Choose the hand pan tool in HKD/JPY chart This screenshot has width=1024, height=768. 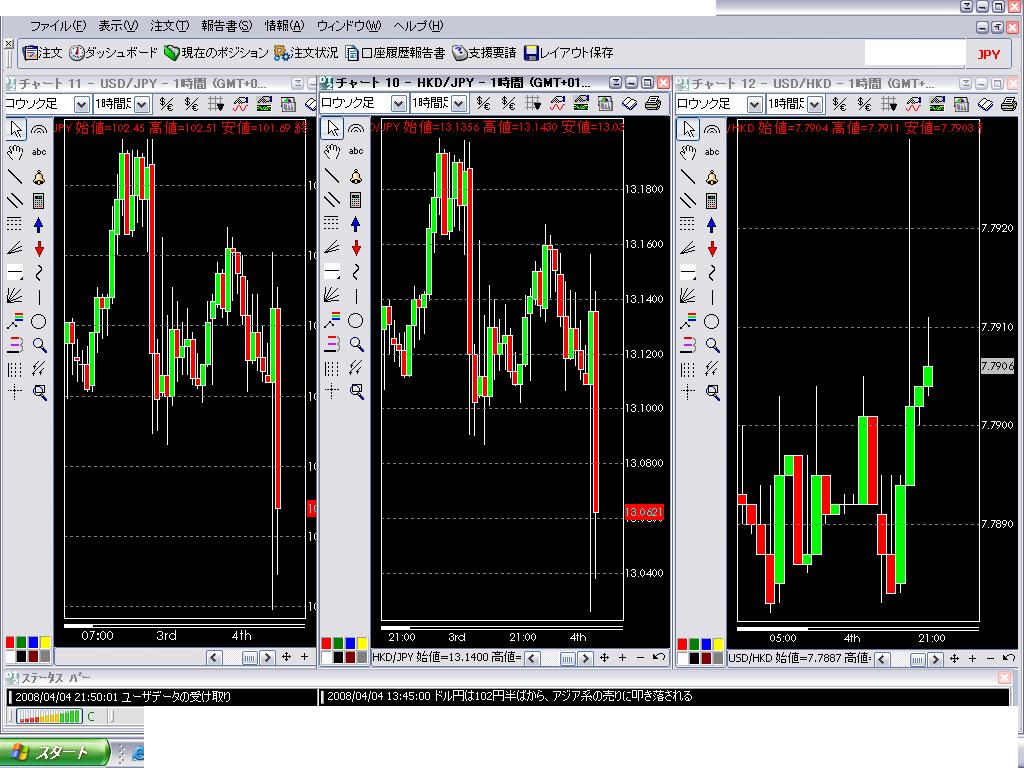tap(332, 152)
